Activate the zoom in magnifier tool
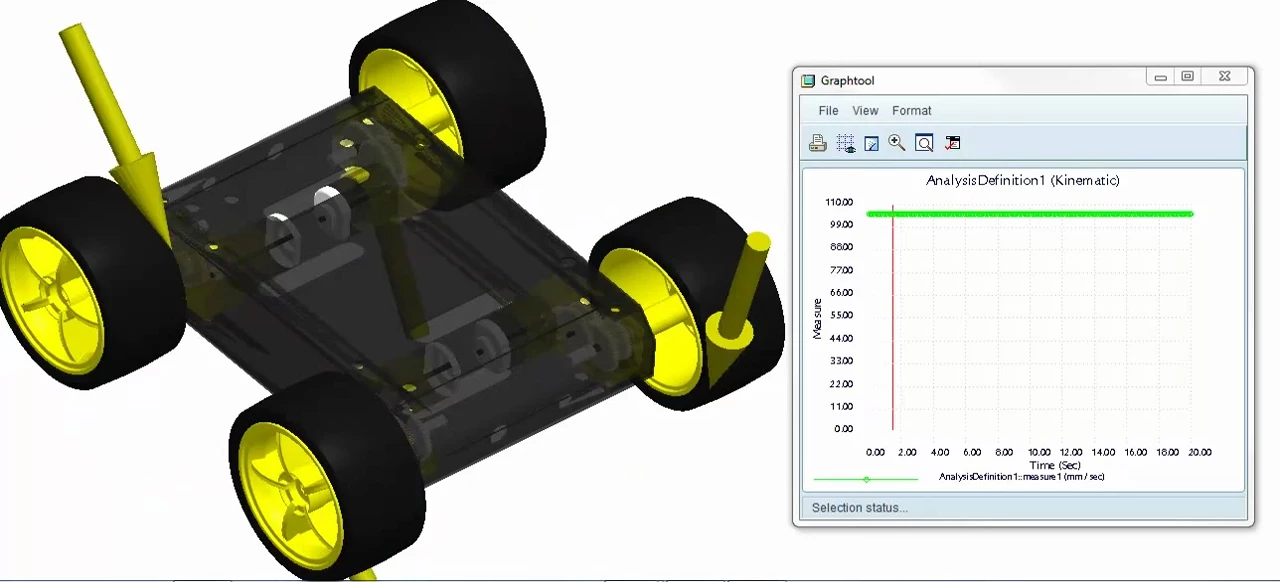The height and width of the screenshot is (582, 1280). (x=897, y=143)
